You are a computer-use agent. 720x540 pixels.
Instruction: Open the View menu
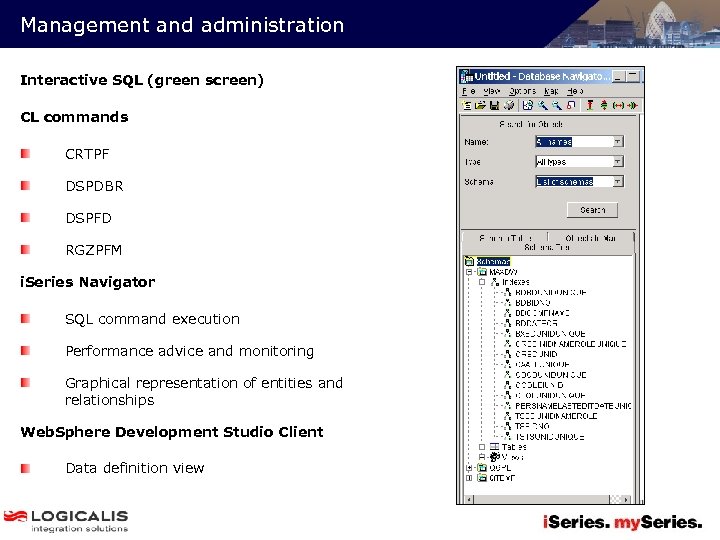coord(492,91)
